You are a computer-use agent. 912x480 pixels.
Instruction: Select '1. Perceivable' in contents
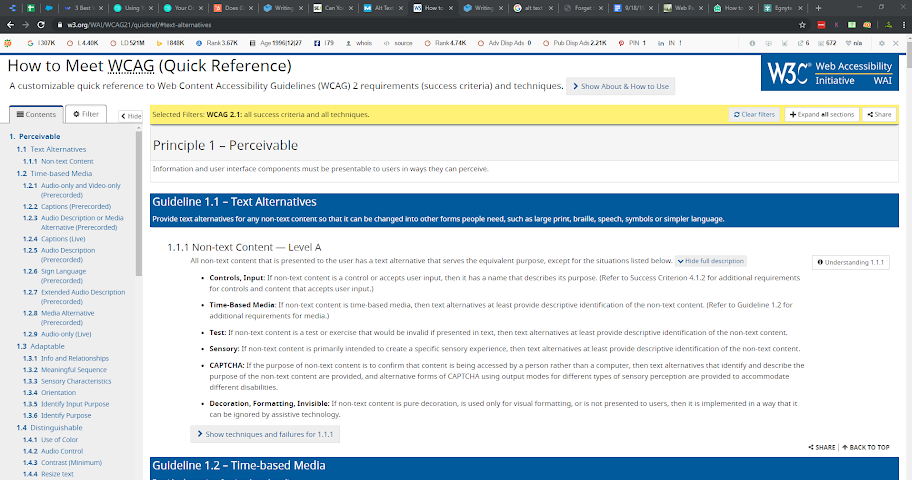(35, 137)
